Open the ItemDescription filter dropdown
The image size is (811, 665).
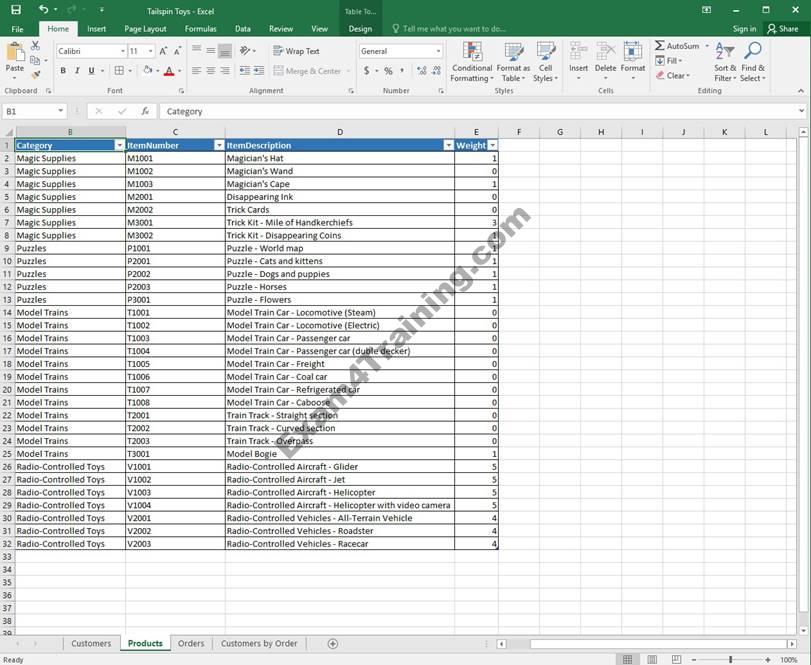pyautogui.click(x=448, y=146)
